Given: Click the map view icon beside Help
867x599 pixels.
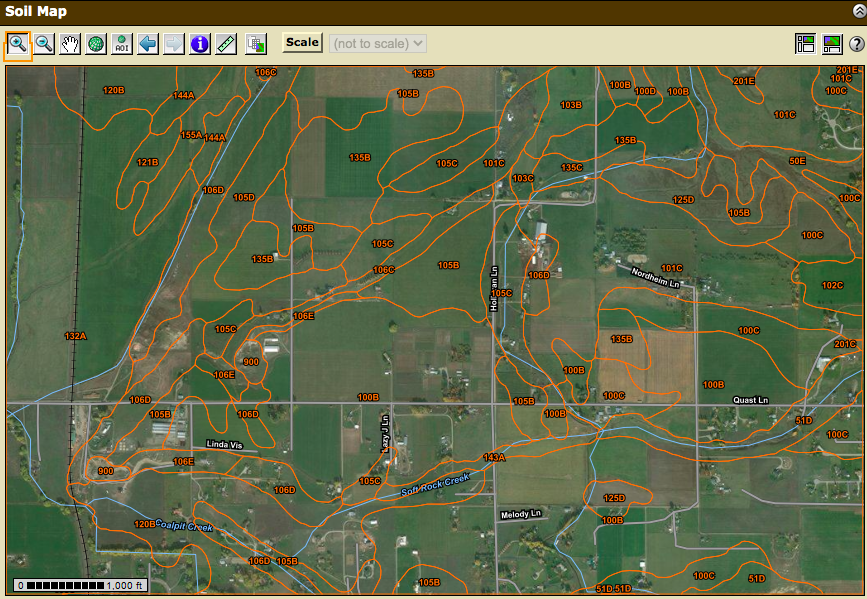Looking at the screenshot, I should pyautogui.click(x=832, y=44).
